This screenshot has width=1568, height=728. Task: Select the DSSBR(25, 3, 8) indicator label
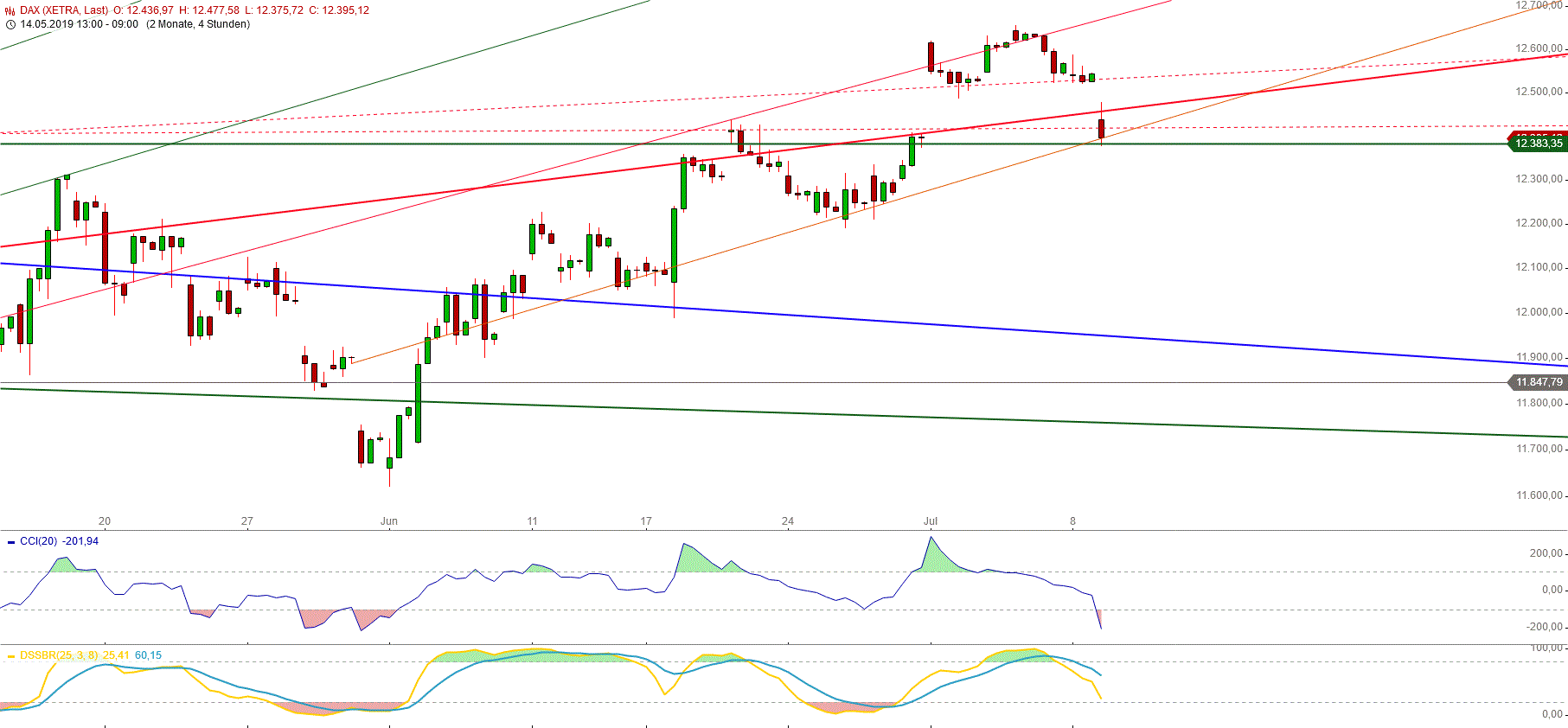click(59, 655)
